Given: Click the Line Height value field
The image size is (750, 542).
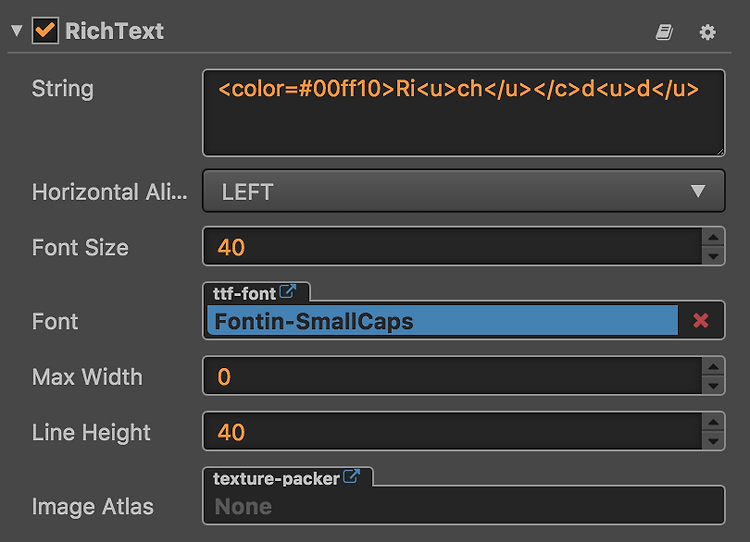Looking at the screenshot, I should click(452, 432).
